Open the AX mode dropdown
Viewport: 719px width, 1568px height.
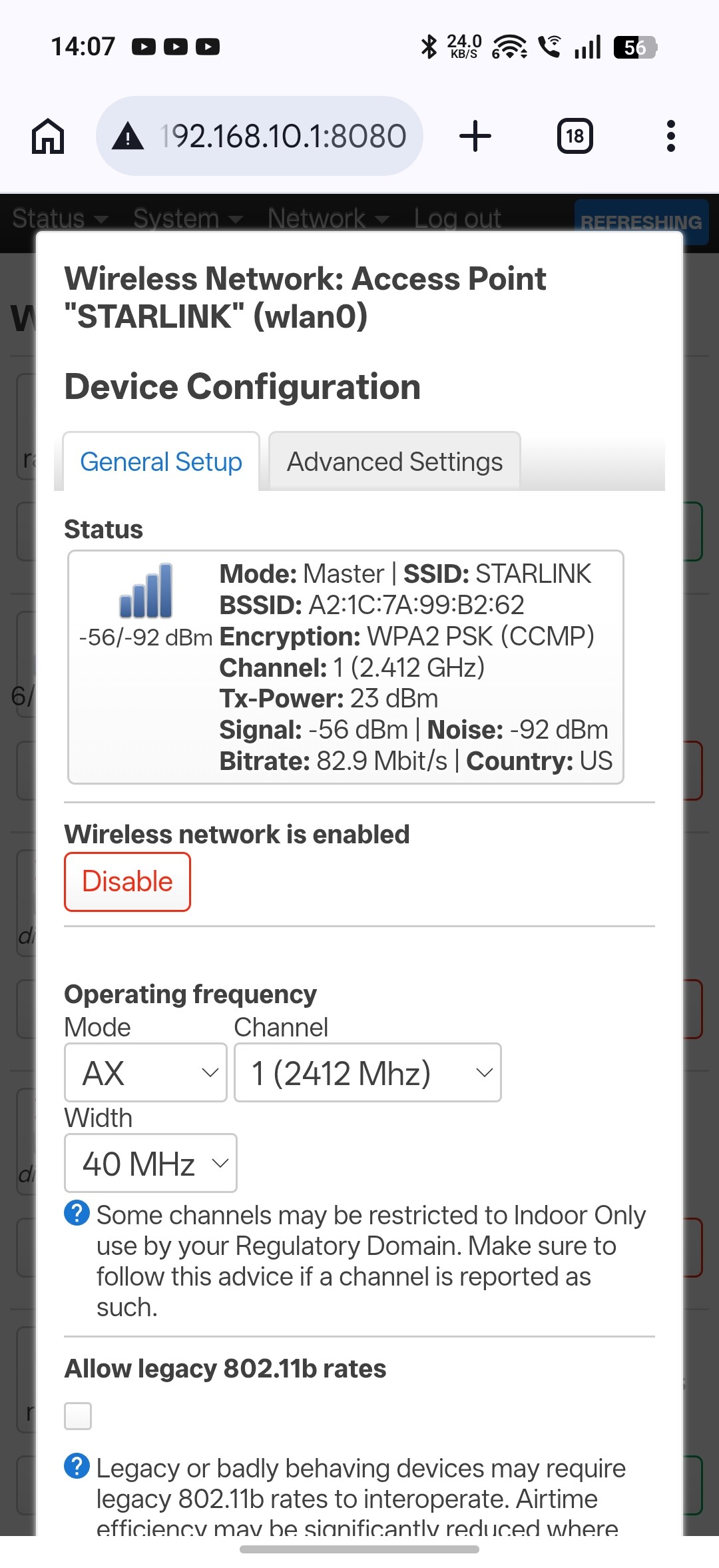point(146,1072)
